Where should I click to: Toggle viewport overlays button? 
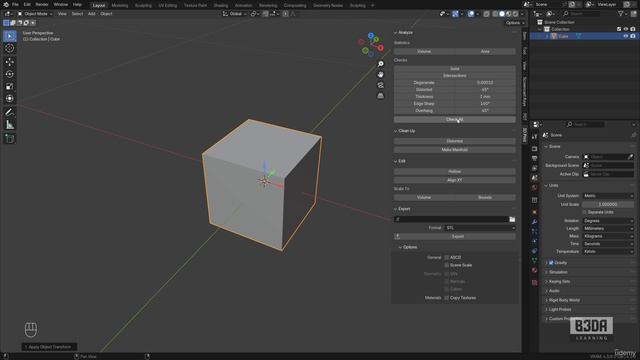coord(471,13)
